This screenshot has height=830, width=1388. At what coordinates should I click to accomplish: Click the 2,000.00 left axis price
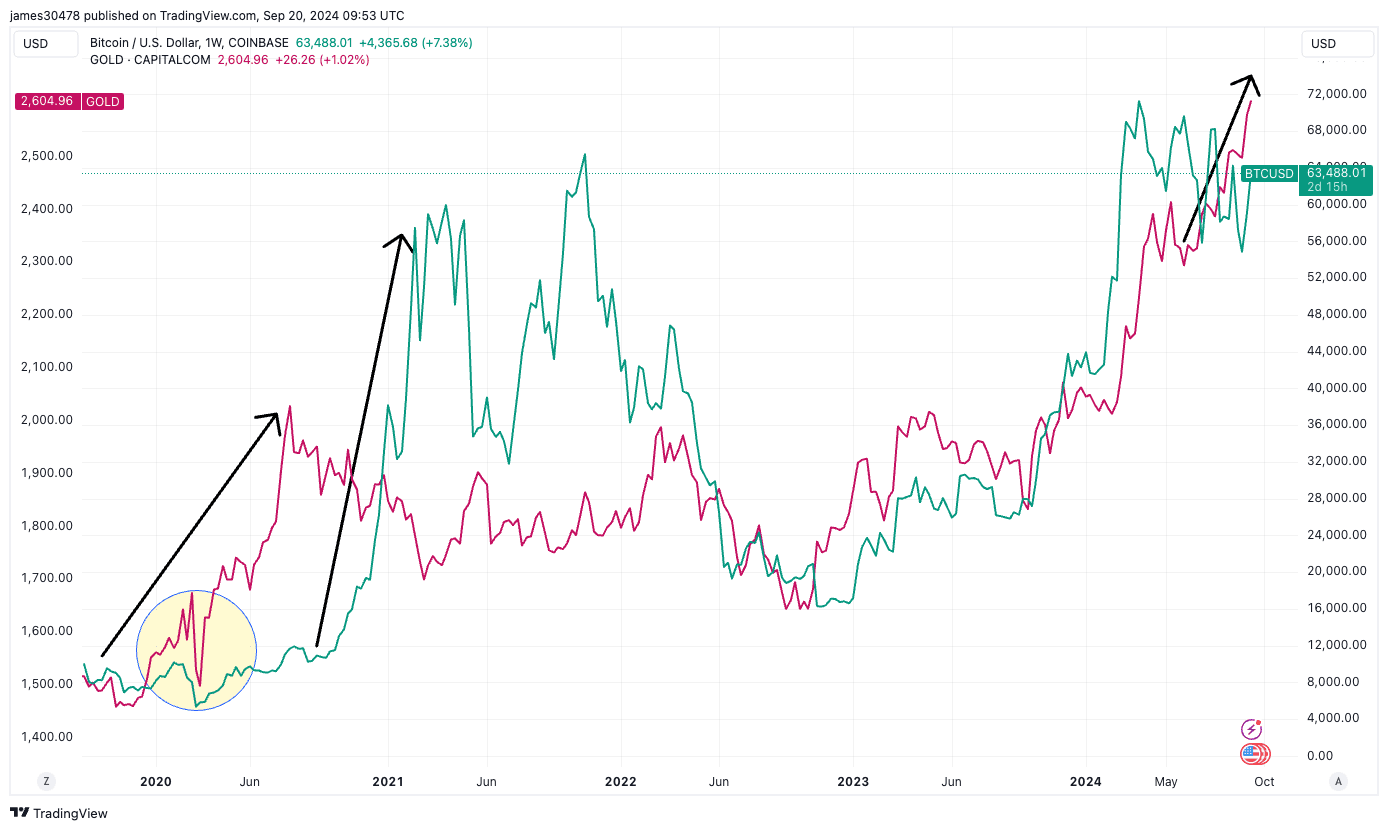pos(47,420)
